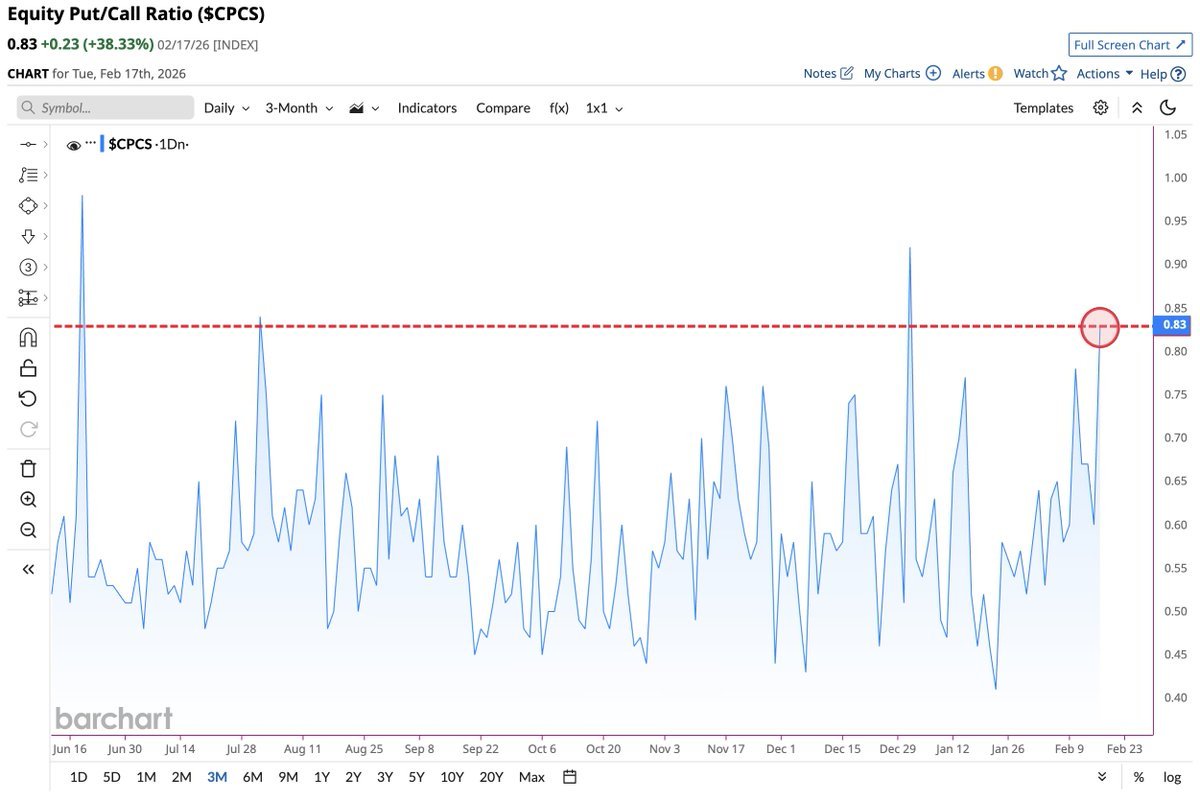This screenshot has height=801, width=1200.
Task: Open the Daily interval dropdown
Action: pos(226,108)
